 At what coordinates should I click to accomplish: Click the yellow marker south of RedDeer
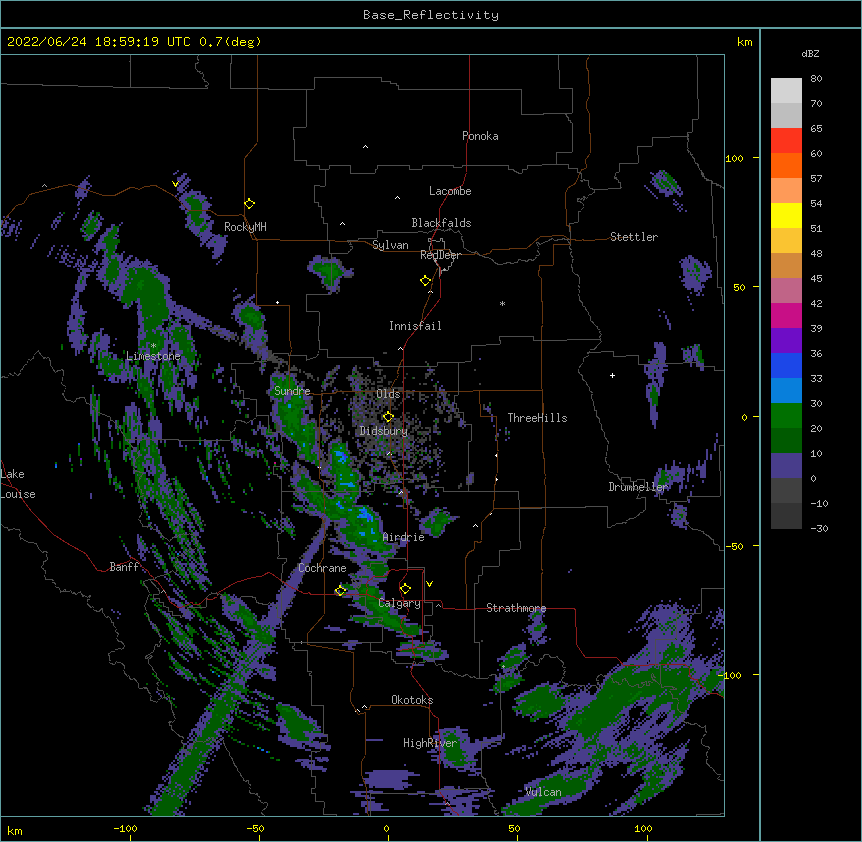click(x=426, y=281)
